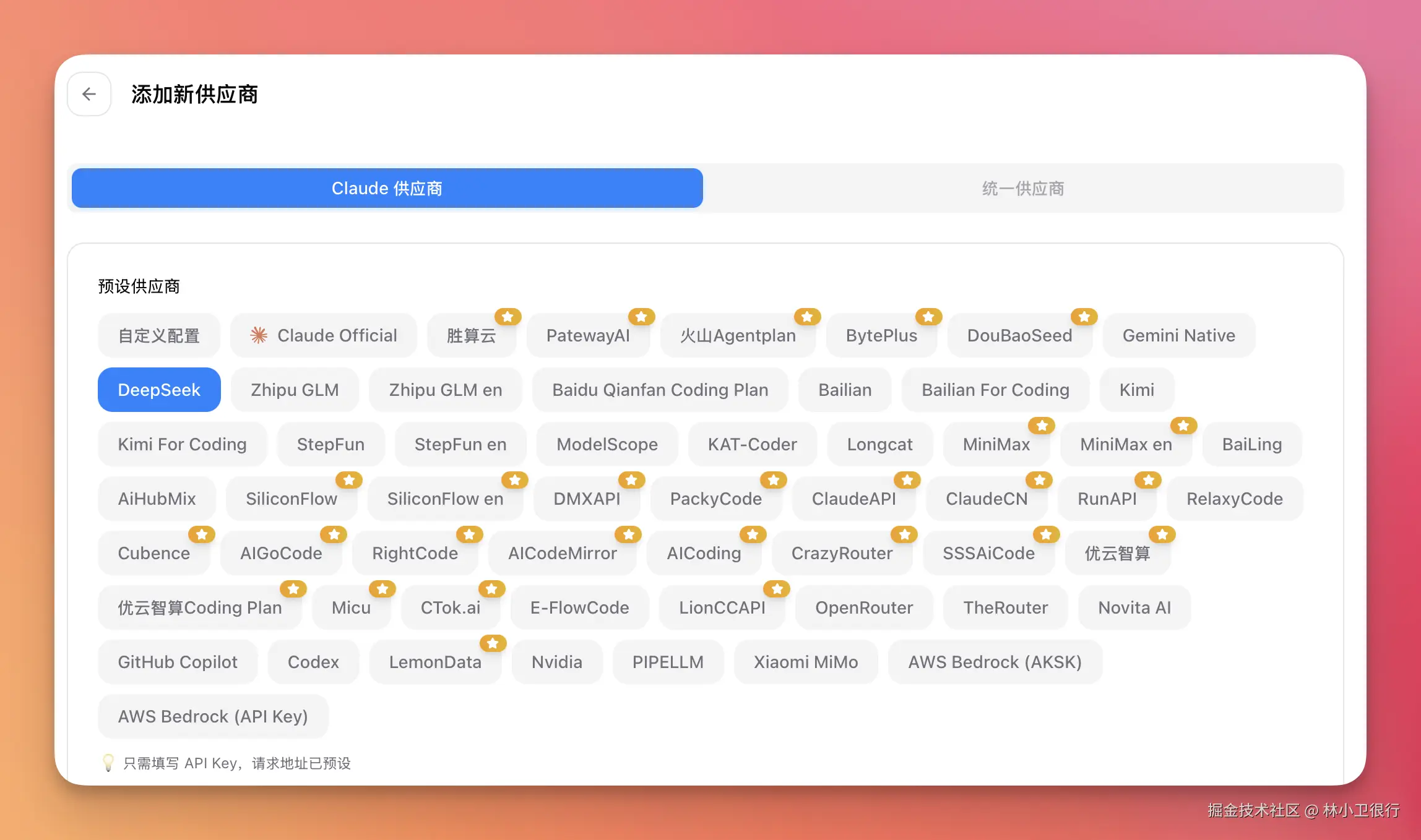The image size is (1421, 840).
Task: Select the Codex preset
Action: [x=313, y=662]
